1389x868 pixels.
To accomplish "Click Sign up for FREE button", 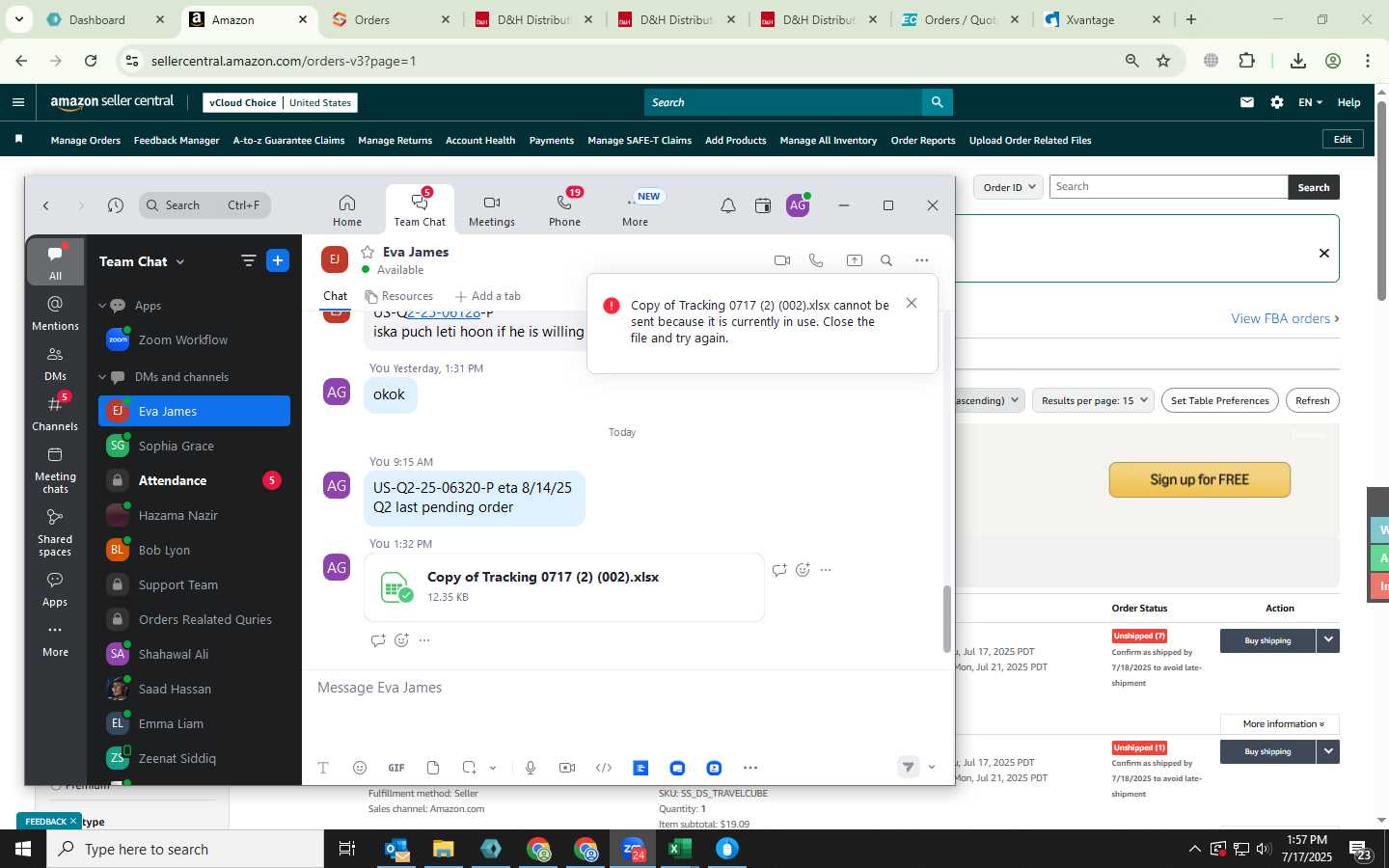I will click(x=1199, y=479).
